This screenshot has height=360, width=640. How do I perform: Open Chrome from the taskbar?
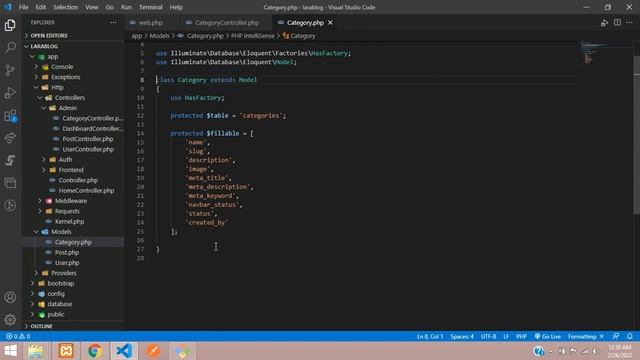(95, 351)
